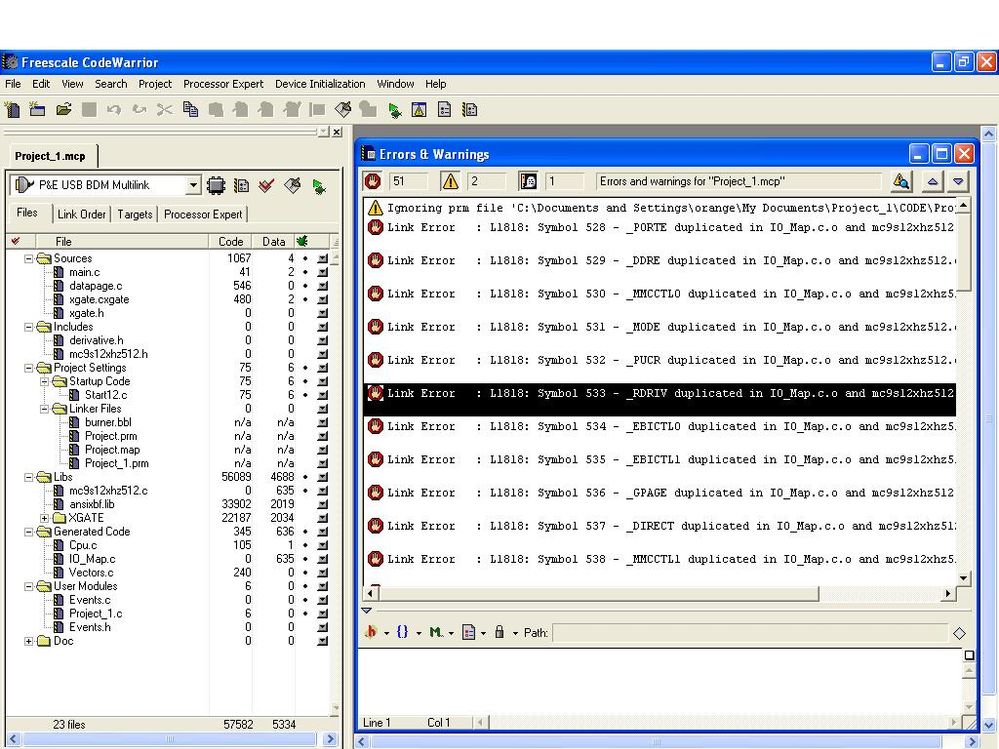Open the P&E USB BDM Multilink target dropdown
This screenshot has width=999, height=749.
194,185
